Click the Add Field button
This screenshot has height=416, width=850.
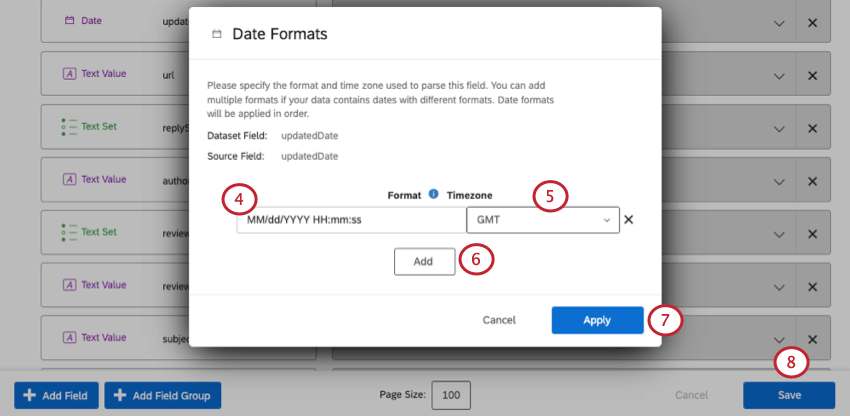57,396
